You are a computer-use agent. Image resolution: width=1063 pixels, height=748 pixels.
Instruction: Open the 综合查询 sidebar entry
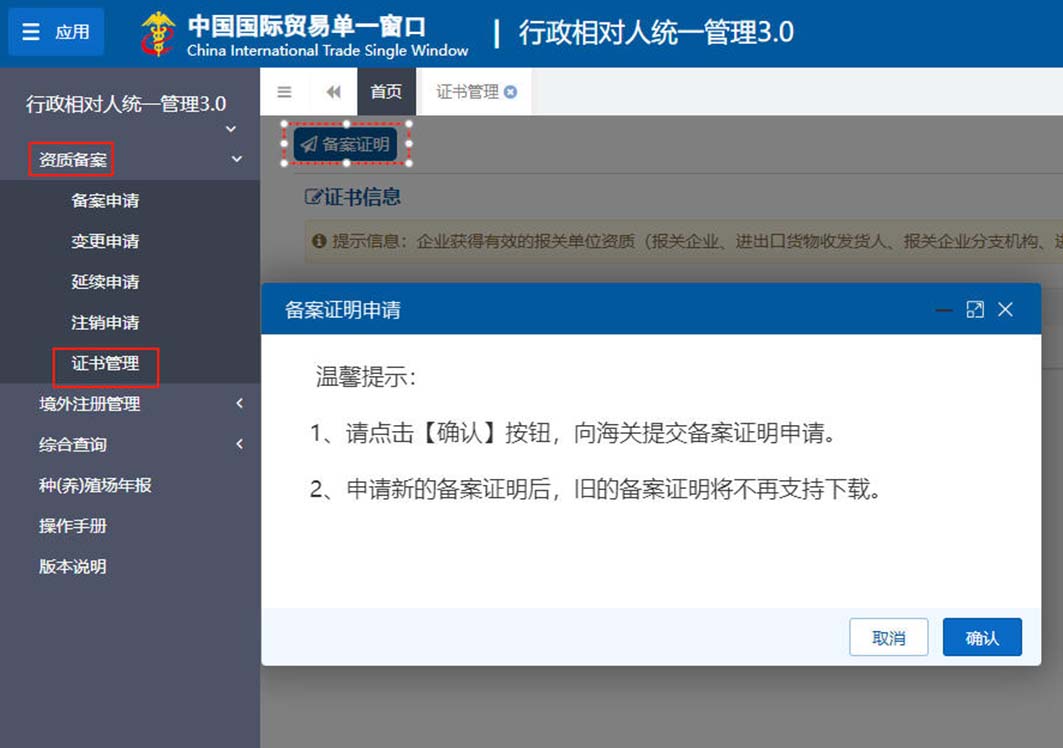(73, 444)
